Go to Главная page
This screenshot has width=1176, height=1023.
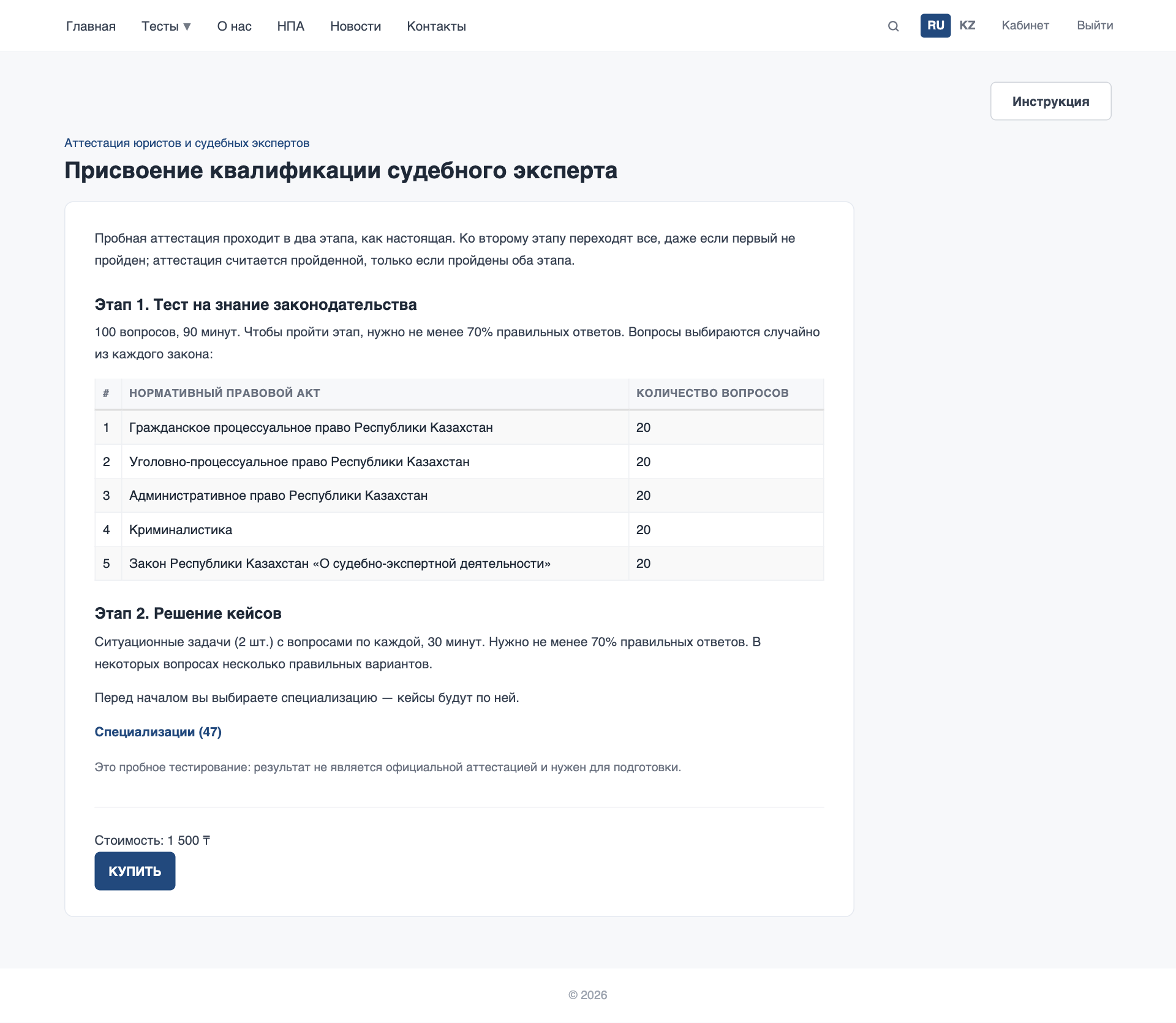pyautogui.click(x=91, y=26)
